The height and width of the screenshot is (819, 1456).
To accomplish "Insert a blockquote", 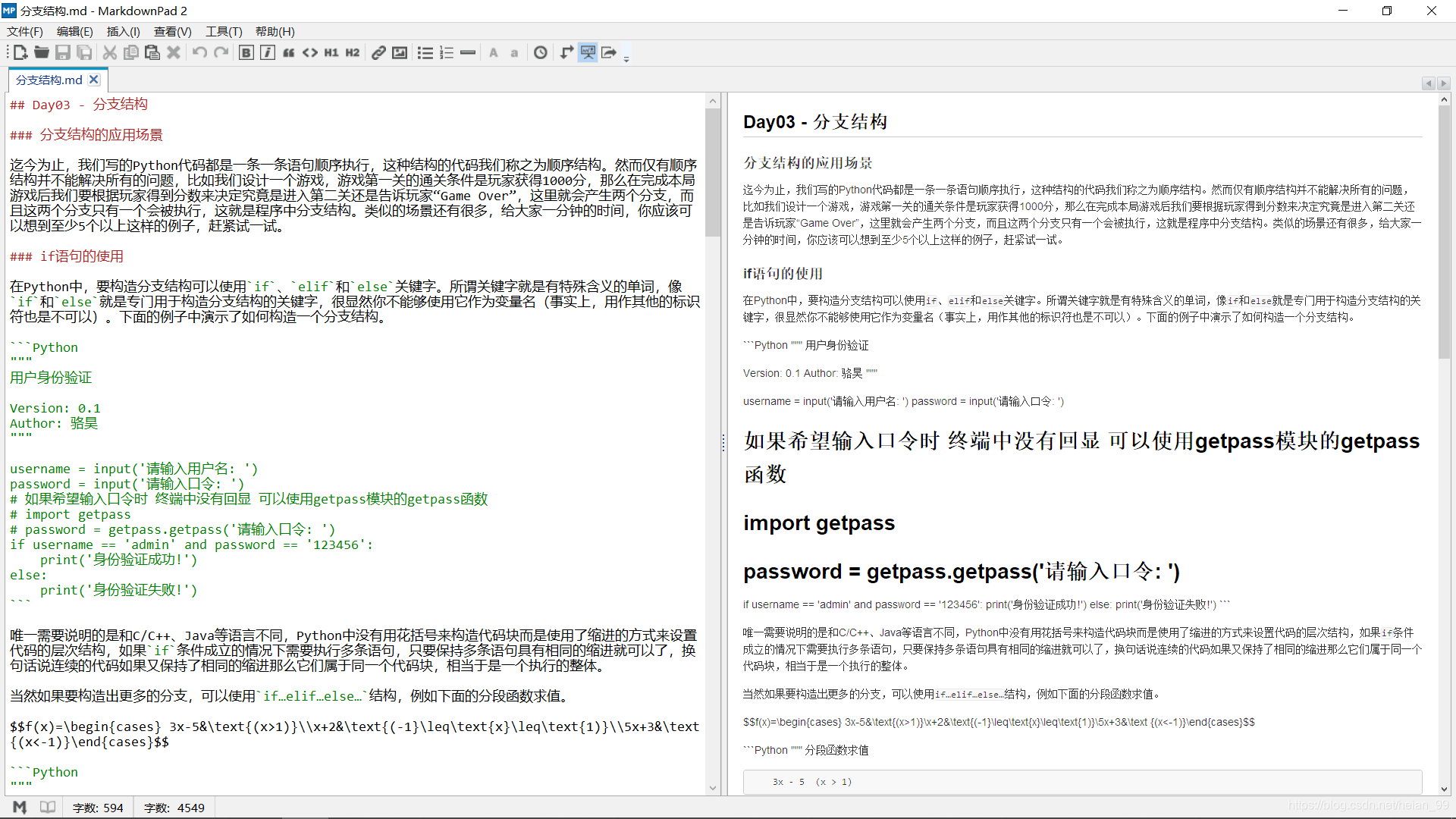I will point(289,52).
